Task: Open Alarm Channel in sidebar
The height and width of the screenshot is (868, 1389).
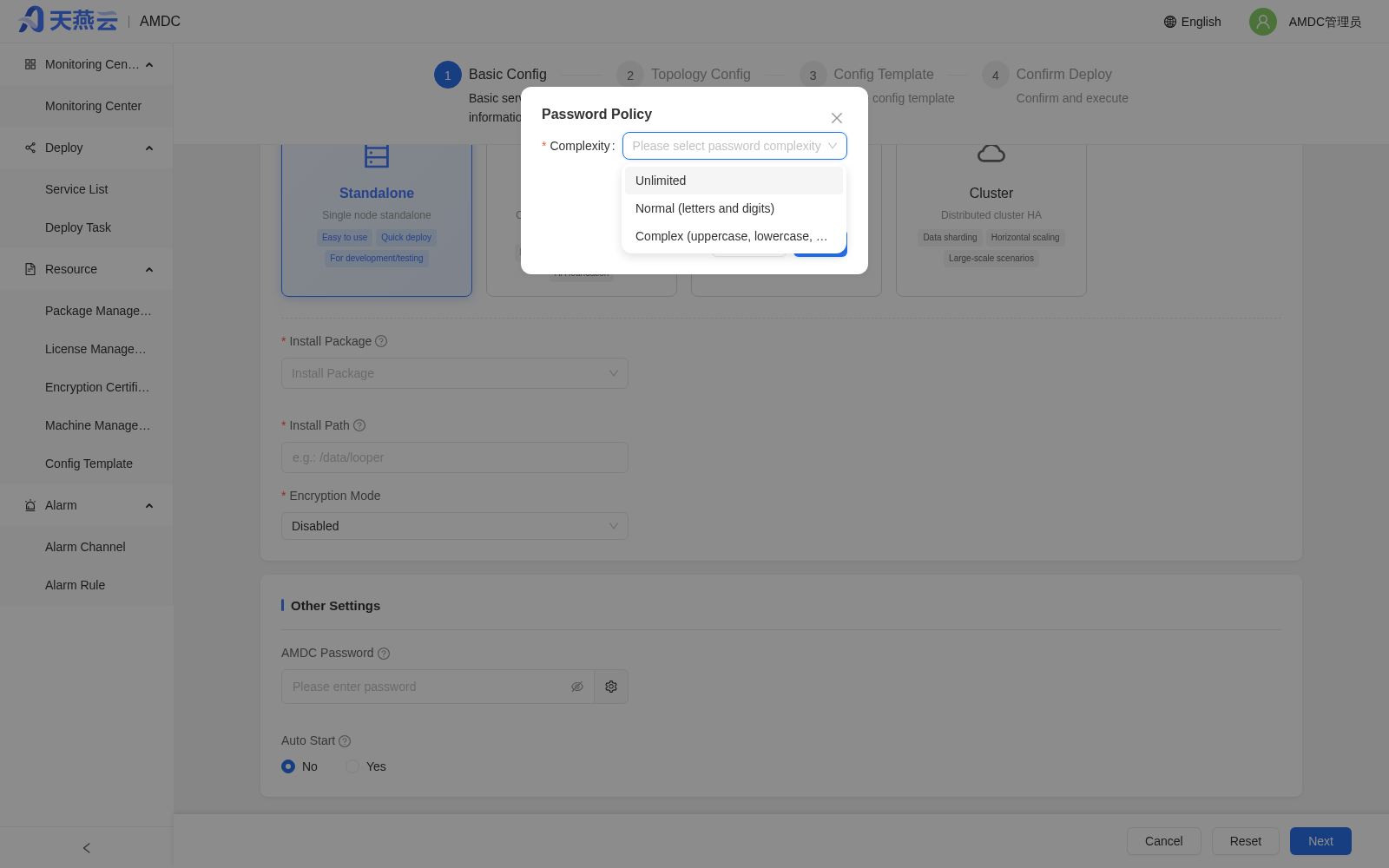Action: tap(86, 547)
